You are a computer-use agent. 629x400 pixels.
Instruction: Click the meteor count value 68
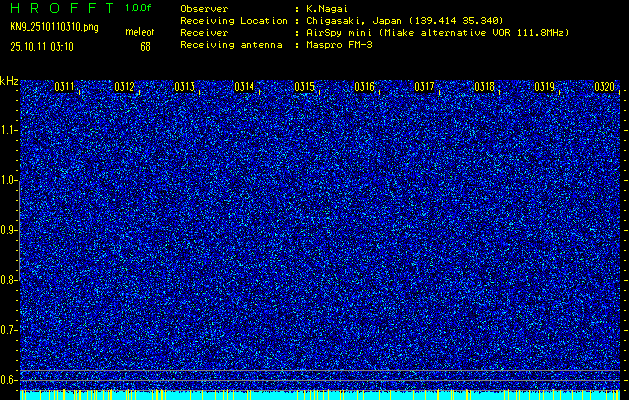[145, 46]
